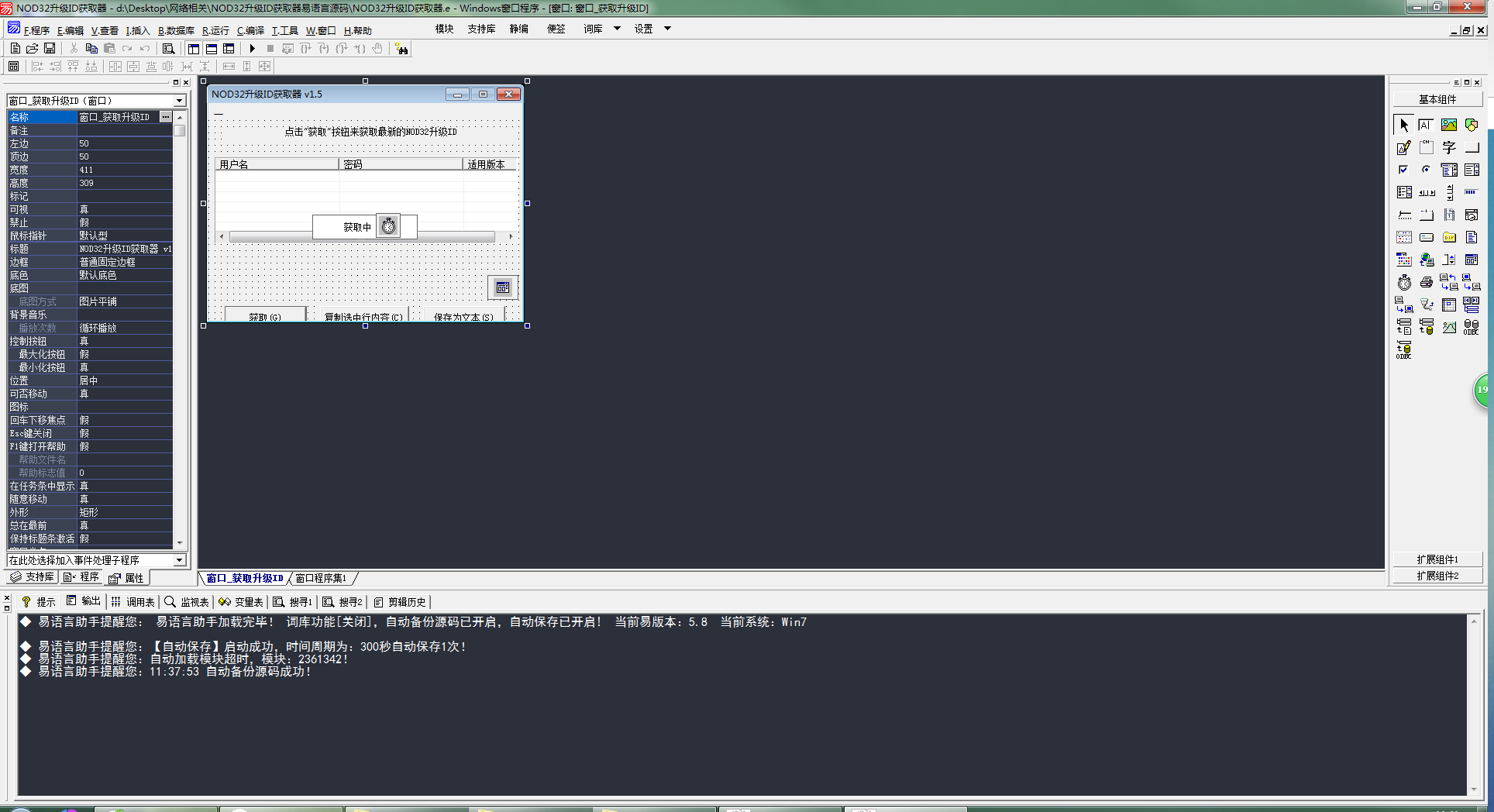This screenshot has height=812, width=1494.
Task: Expand the 设置 dropdown arrow
Action: [667, 29]
